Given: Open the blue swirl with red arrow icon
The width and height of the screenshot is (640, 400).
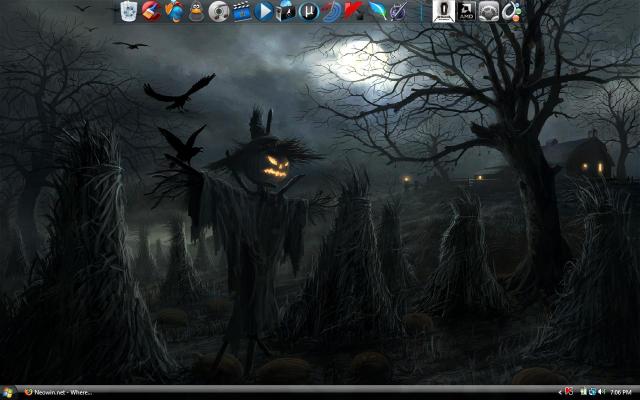Looking at the screenshot, I should click(331, 11).
